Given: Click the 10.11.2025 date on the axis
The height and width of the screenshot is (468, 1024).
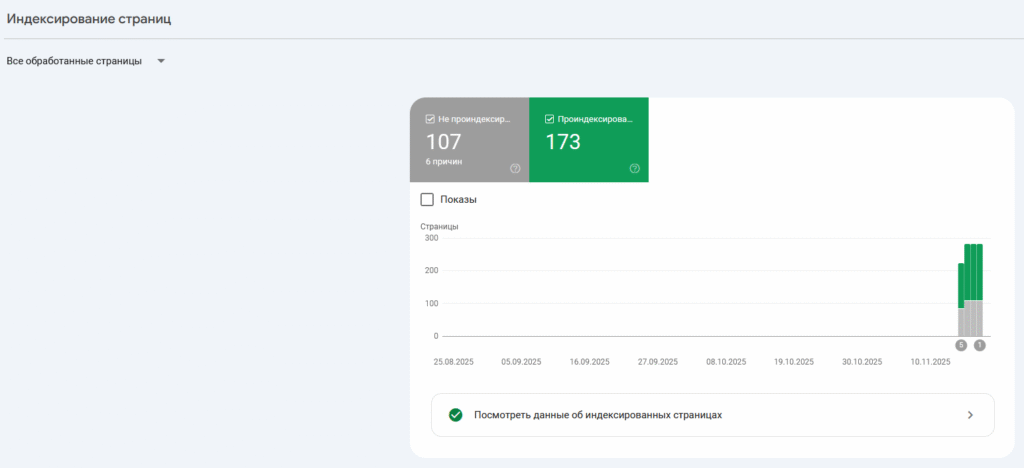Looking at the screenshot, I should (930, 362).
